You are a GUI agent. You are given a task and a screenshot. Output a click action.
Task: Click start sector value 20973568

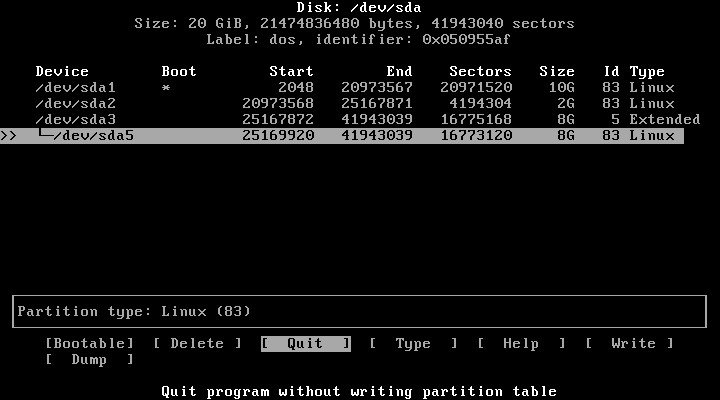coord(278,103)
